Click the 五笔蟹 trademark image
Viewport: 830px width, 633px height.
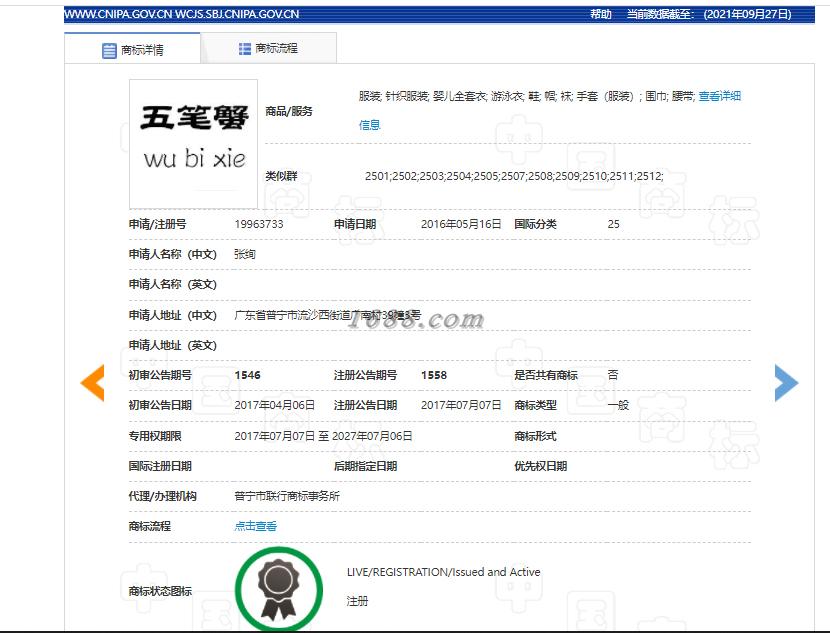194,144
